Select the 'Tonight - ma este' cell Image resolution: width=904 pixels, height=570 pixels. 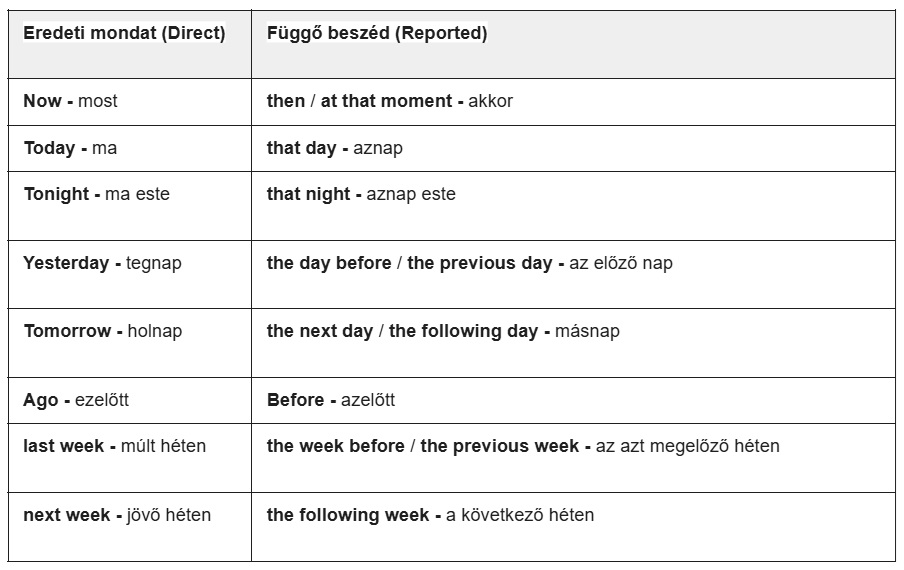[97, 194]
